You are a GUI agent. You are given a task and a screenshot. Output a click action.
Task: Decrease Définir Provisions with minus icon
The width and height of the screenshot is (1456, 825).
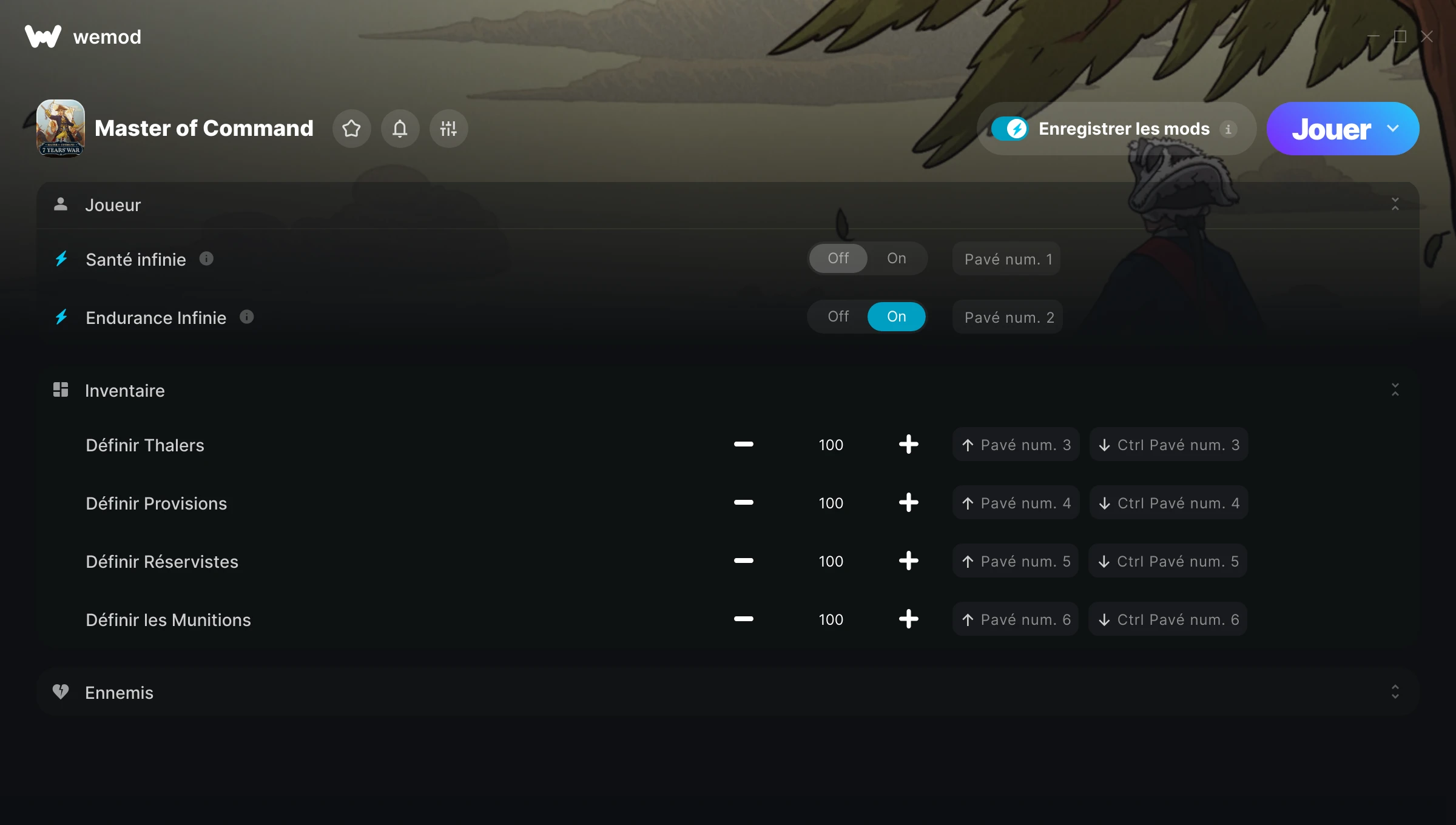pos(743,503)
